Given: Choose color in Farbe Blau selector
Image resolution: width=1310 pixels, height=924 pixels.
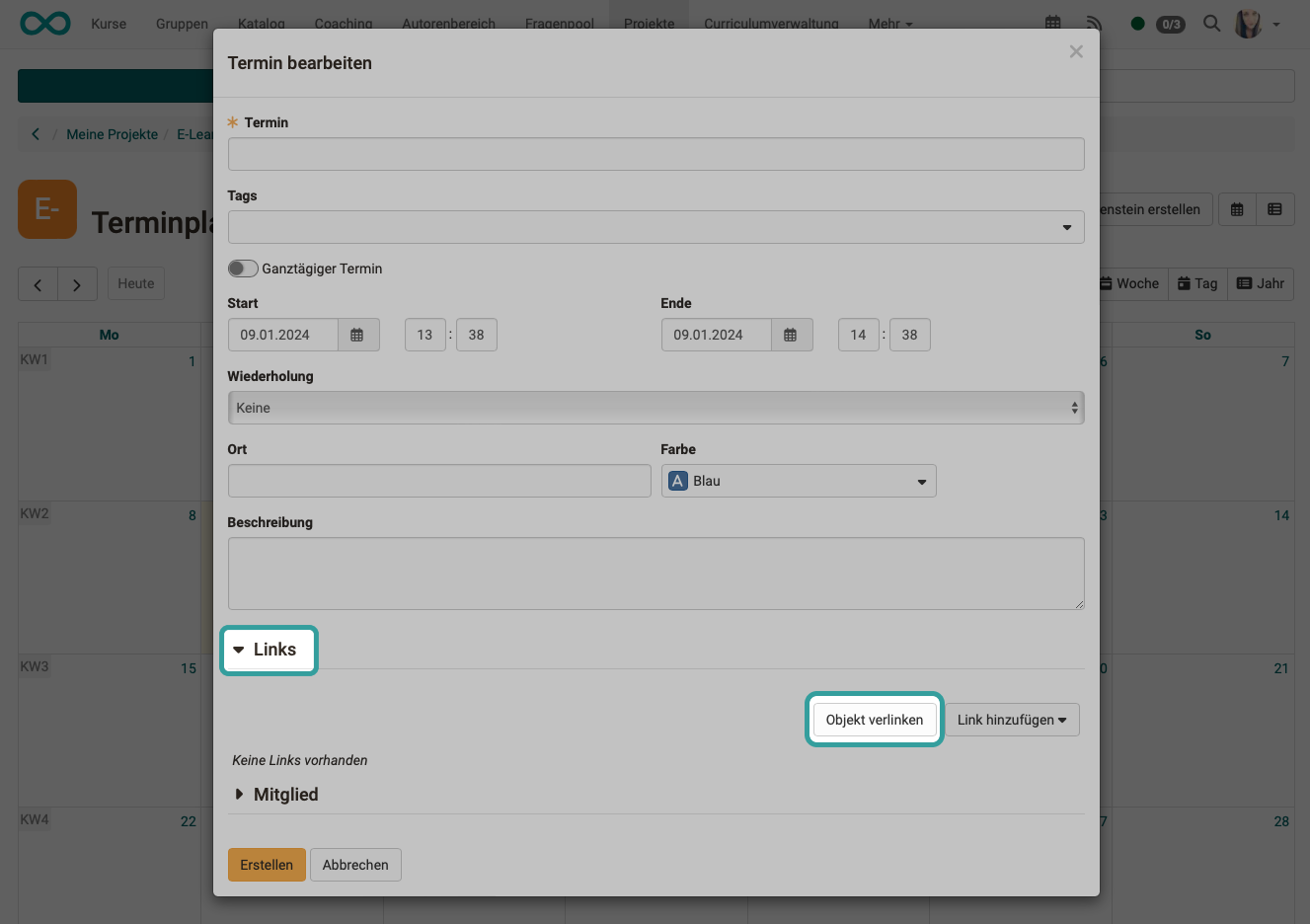Looking at the screenshot, I should tap(798, 481).
